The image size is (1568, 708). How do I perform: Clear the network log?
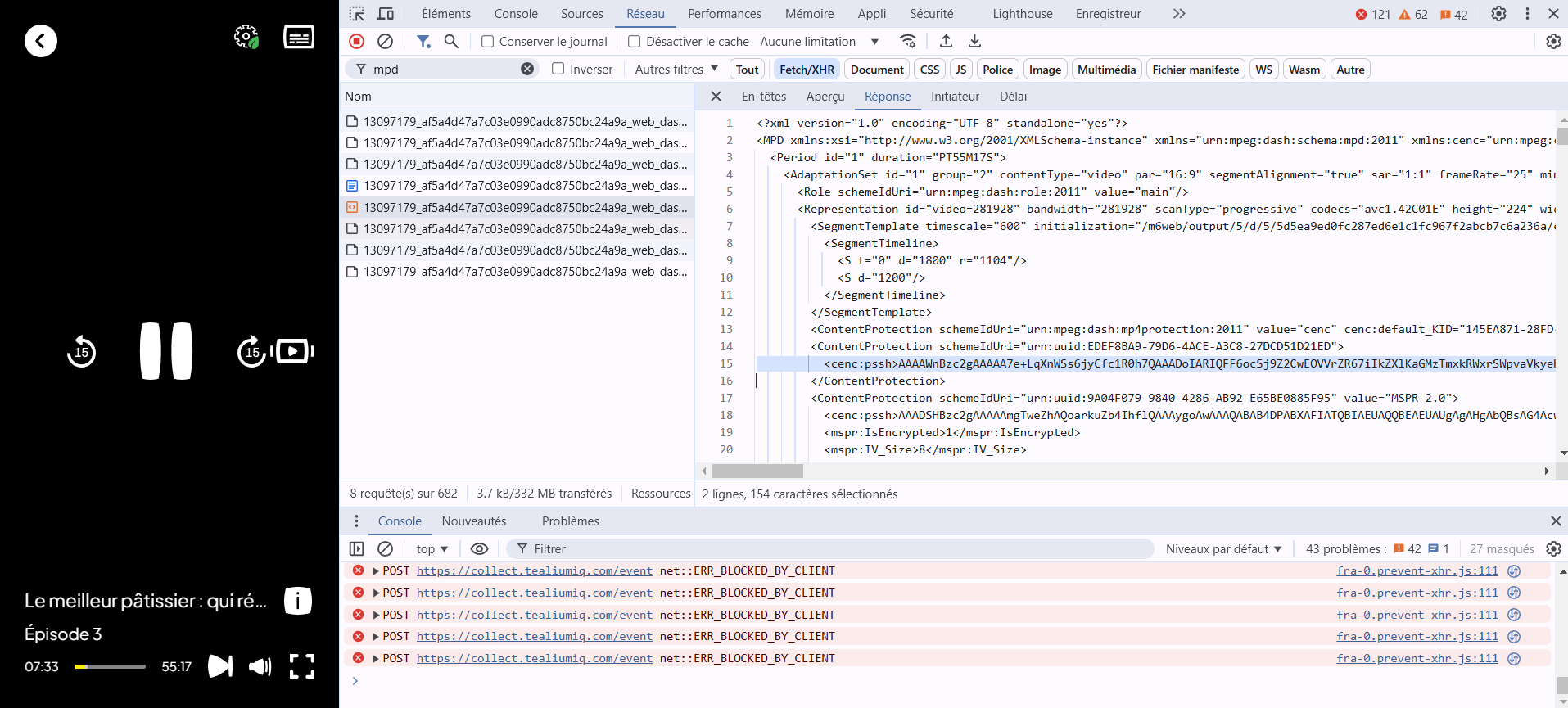pos(385,41)
